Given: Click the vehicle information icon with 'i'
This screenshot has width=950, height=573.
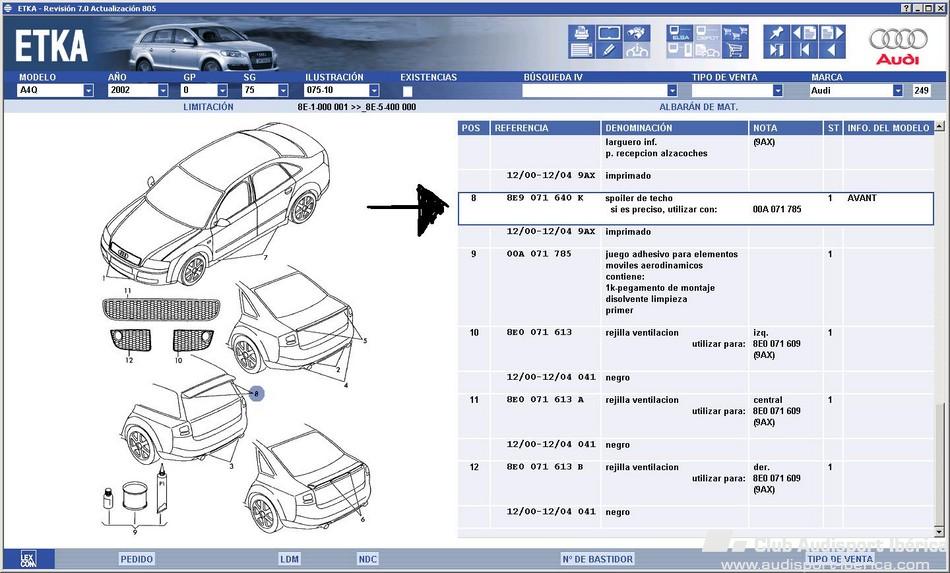Looking at the screenshot, I should coord(636,50).
